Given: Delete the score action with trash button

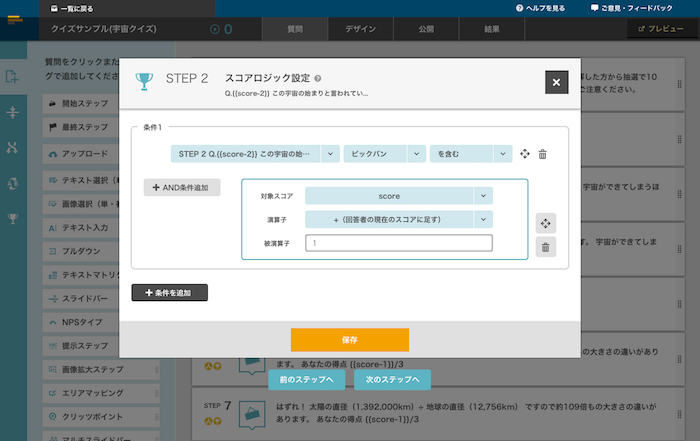Looking at the screenshot, I should (x=545, y=247).
